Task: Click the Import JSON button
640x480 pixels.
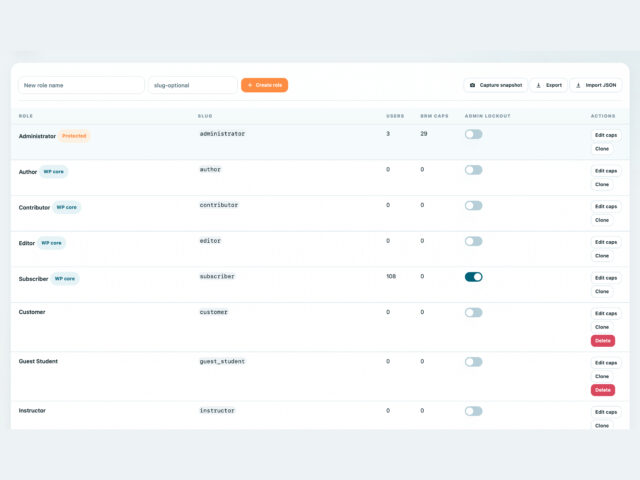Action: [x=596, y=85]
